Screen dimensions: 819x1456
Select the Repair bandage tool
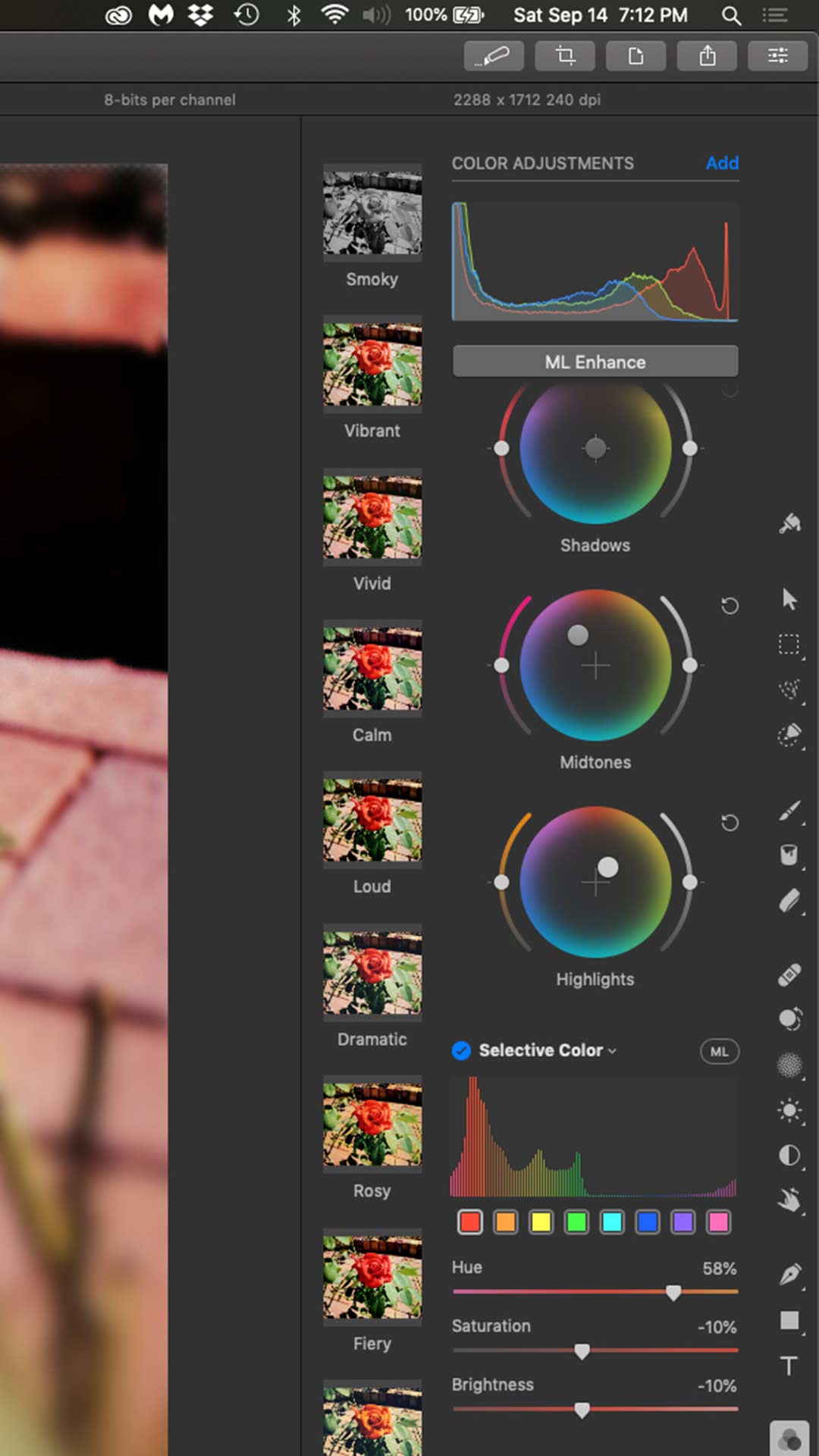pyautogui.click(x=789, y=974)
